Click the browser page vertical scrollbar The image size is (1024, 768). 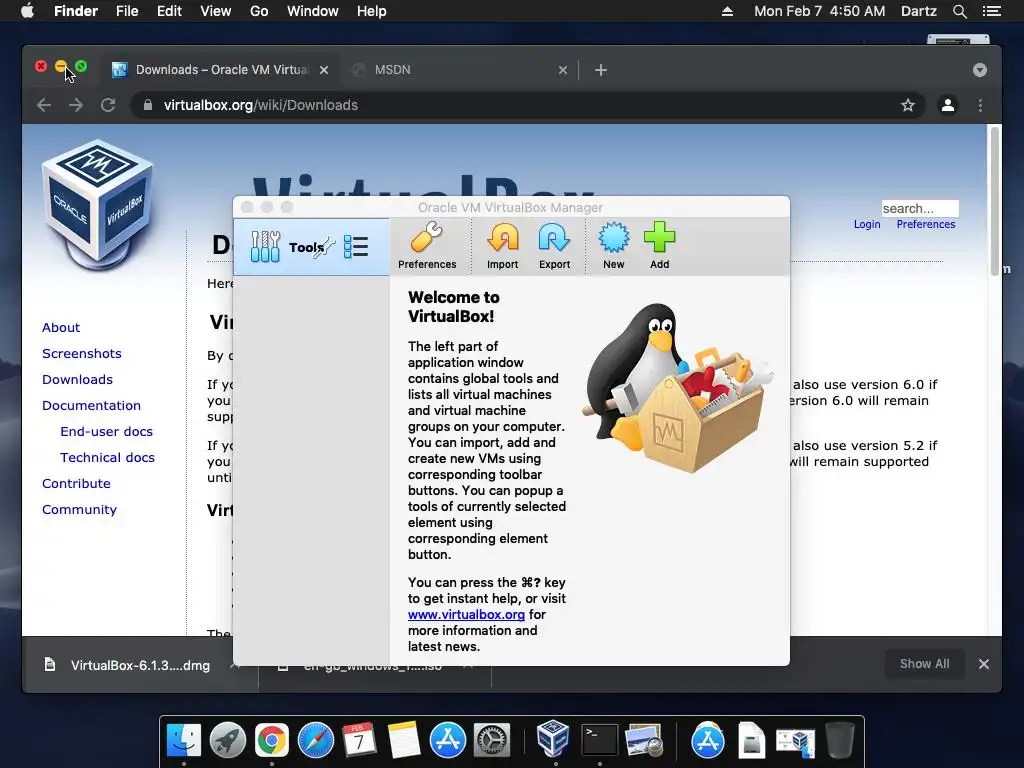995,201
